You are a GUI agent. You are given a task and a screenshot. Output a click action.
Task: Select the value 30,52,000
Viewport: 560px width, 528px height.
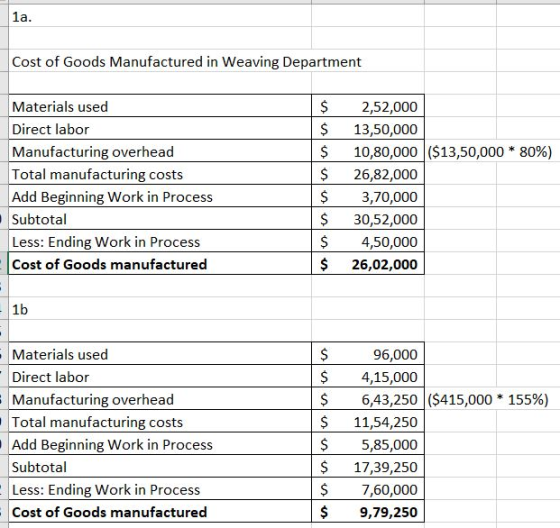pyautogui.click(x=385, y=219)
